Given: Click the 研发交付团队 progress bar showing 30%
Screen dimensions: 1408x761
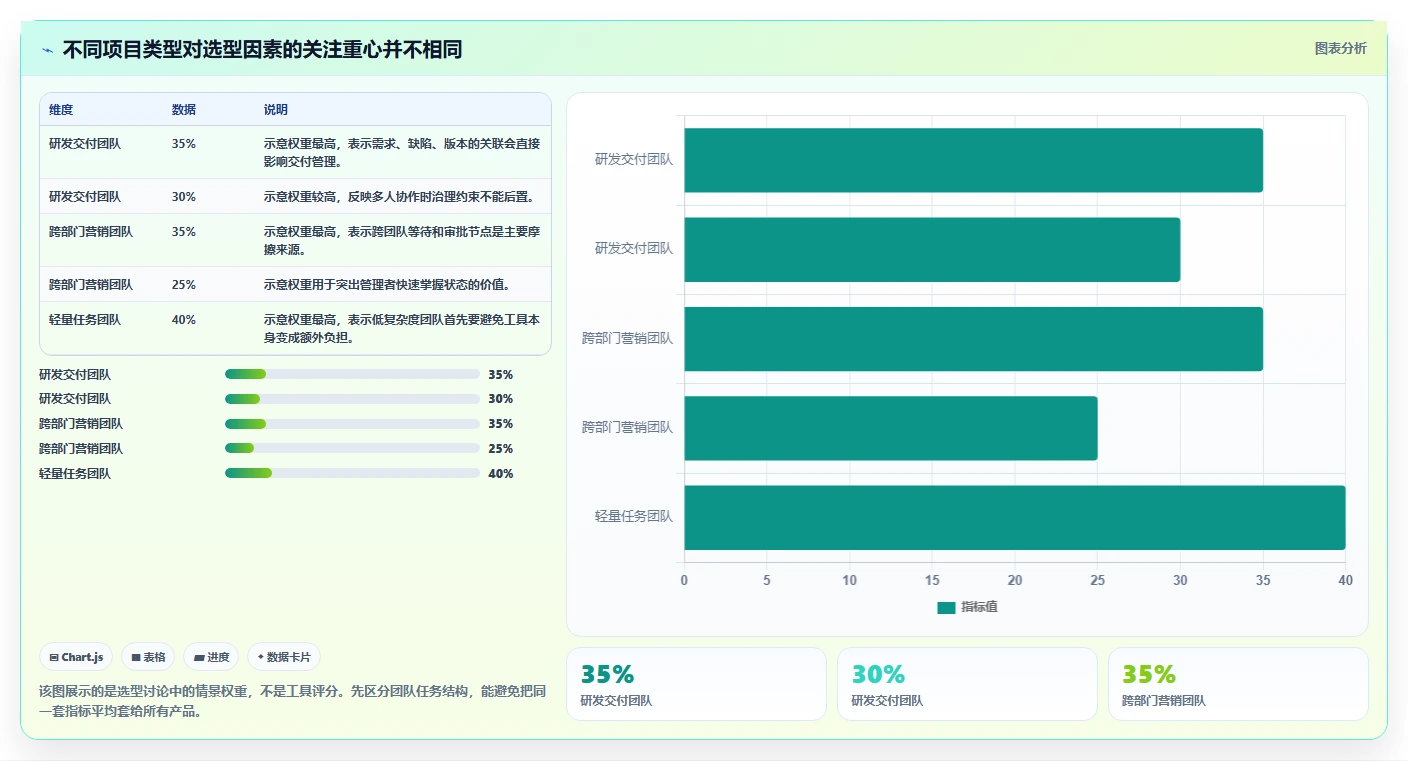Looking at the screenshot, I should pos(353,399).
